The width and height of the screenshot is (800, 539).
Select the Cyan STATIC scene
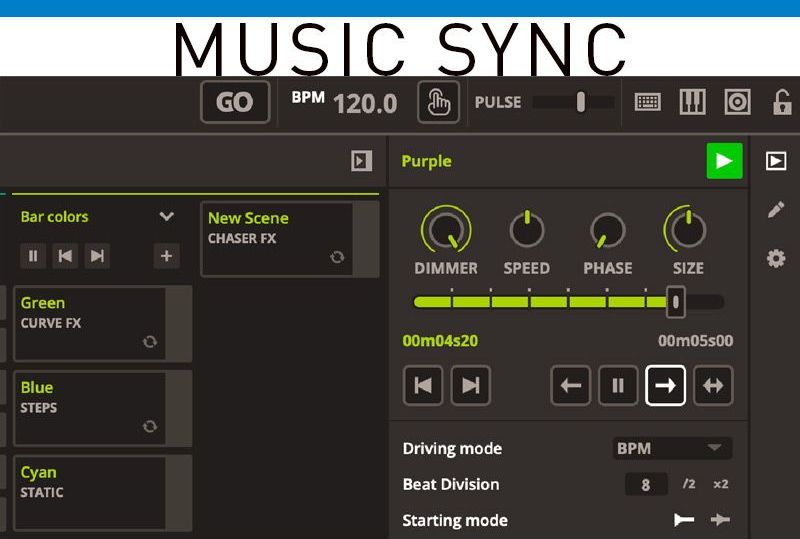click(103, 493)
